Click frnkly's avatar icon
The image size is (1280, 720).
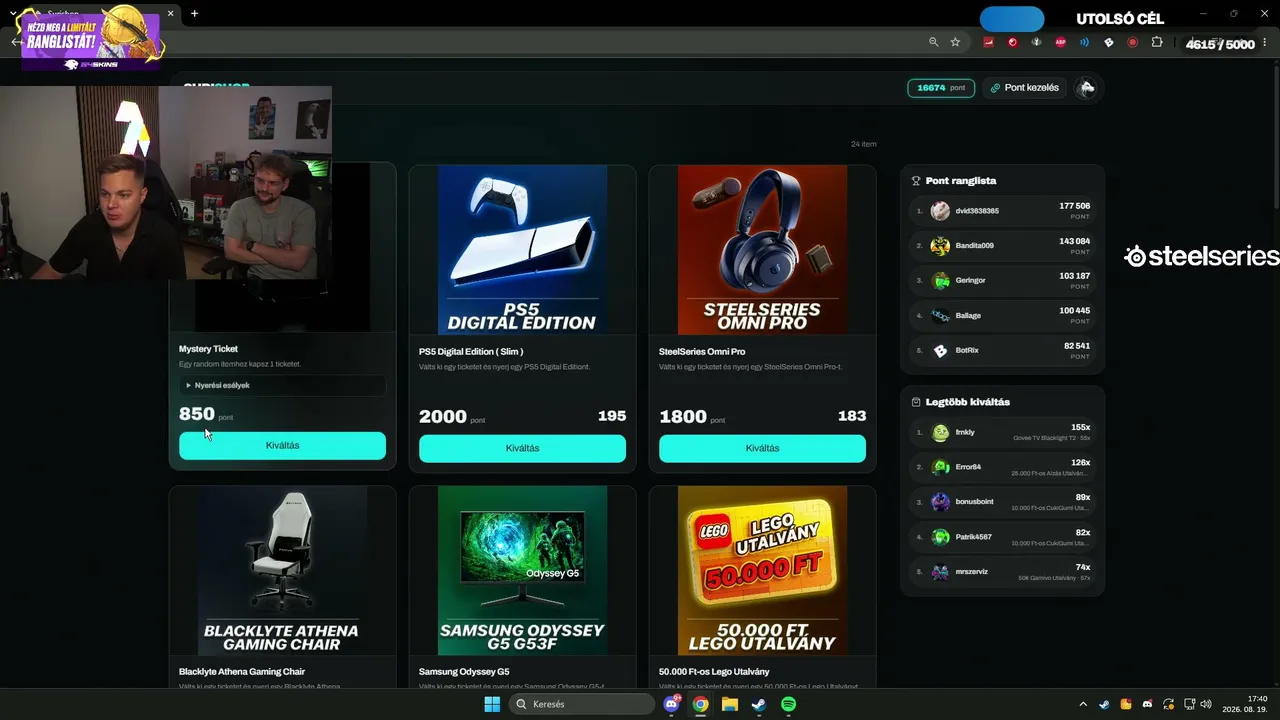(x=940, y=432)
